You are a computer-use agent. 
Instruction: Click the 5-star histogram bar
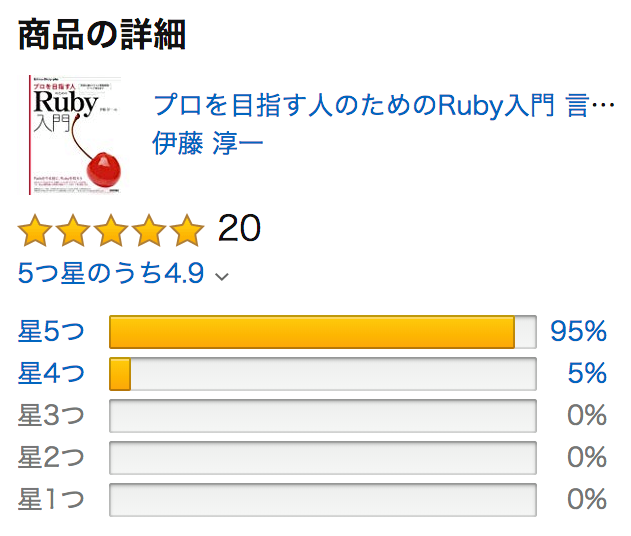[323, 332]
